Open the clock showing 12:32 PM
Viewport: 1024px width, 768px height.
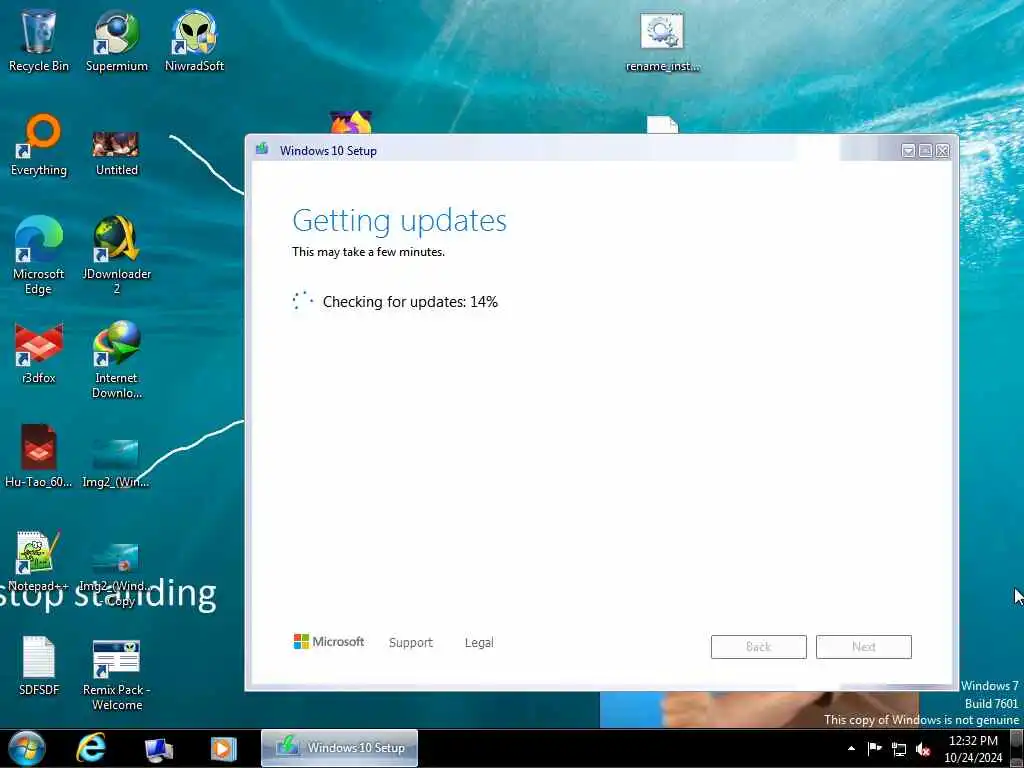click(973, 749)
